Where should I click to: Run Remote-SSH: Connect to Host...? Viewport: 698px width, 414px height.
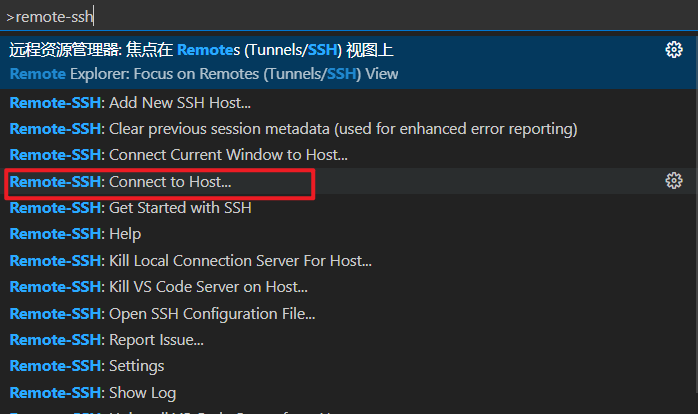tap(348, 182)
